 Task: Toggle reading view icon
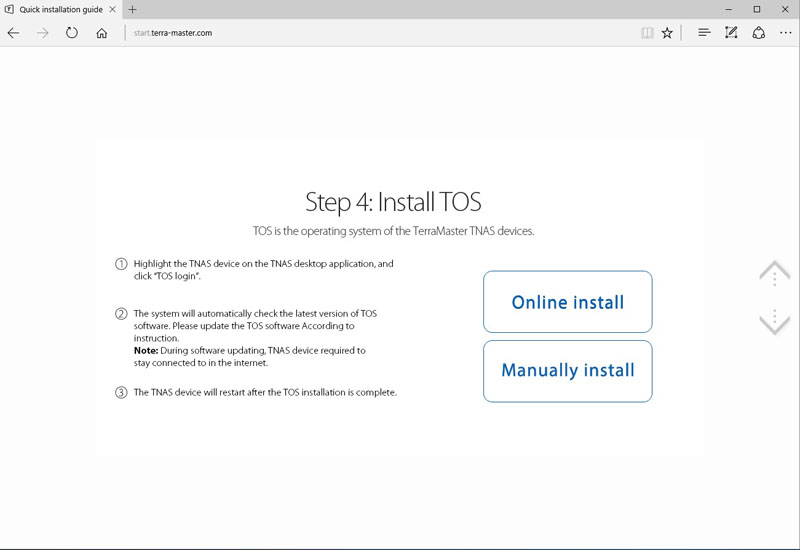pos(647,33)
